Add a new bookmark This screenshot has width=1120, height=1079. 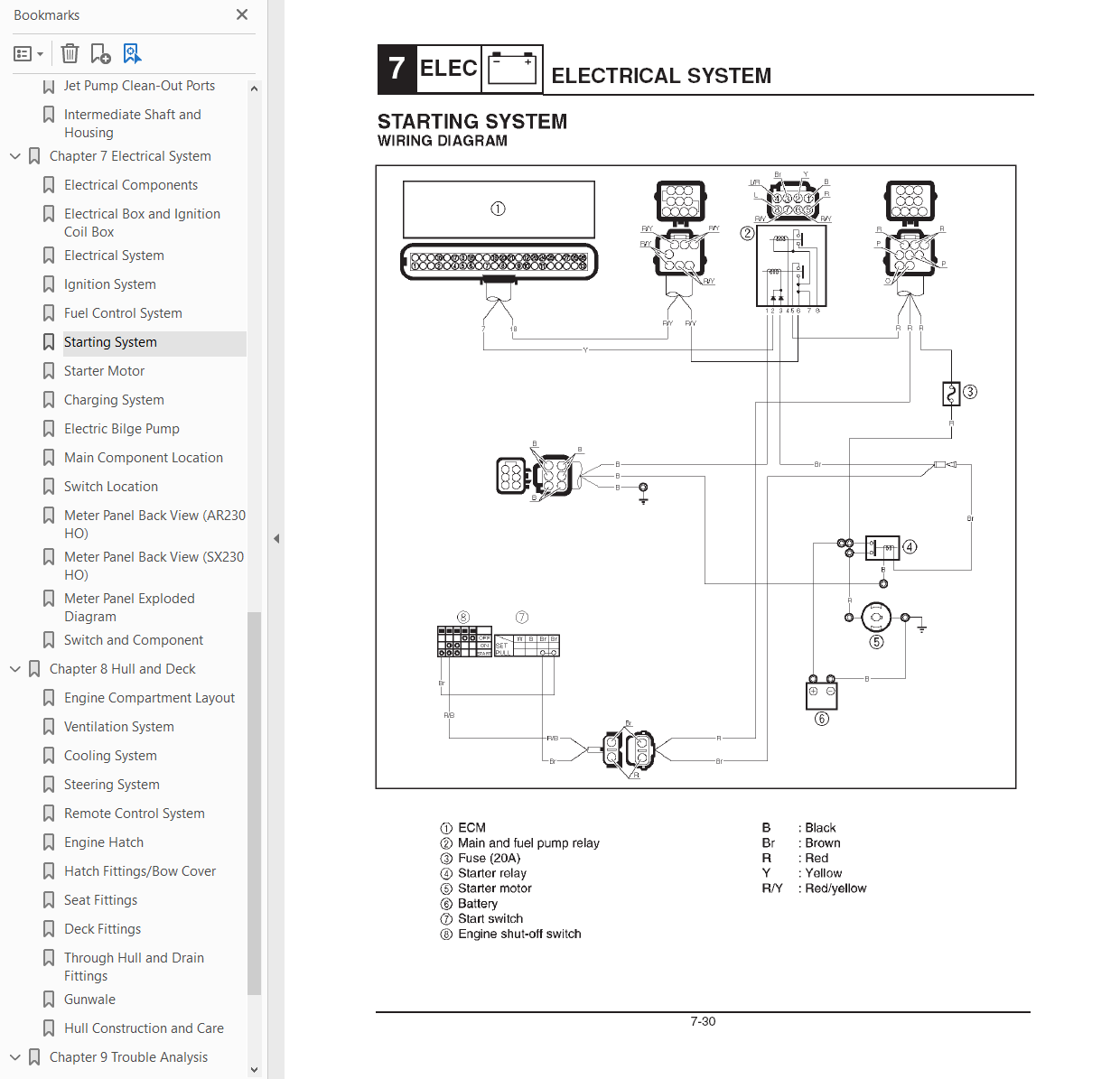coord(100,54)
